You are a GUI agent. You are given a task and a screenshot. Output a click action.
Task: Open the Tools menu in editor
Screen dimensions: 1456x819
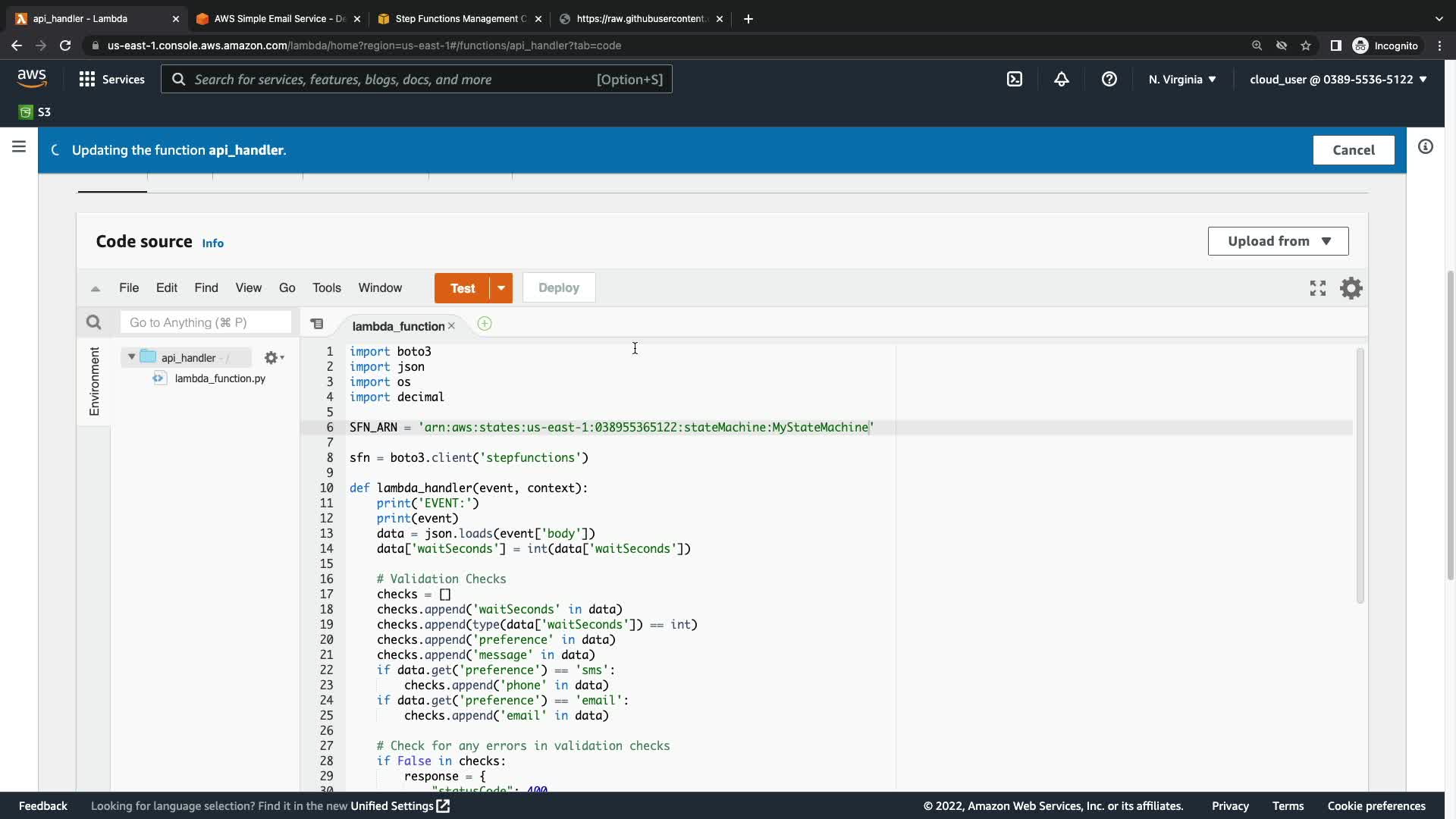(326, 288)
